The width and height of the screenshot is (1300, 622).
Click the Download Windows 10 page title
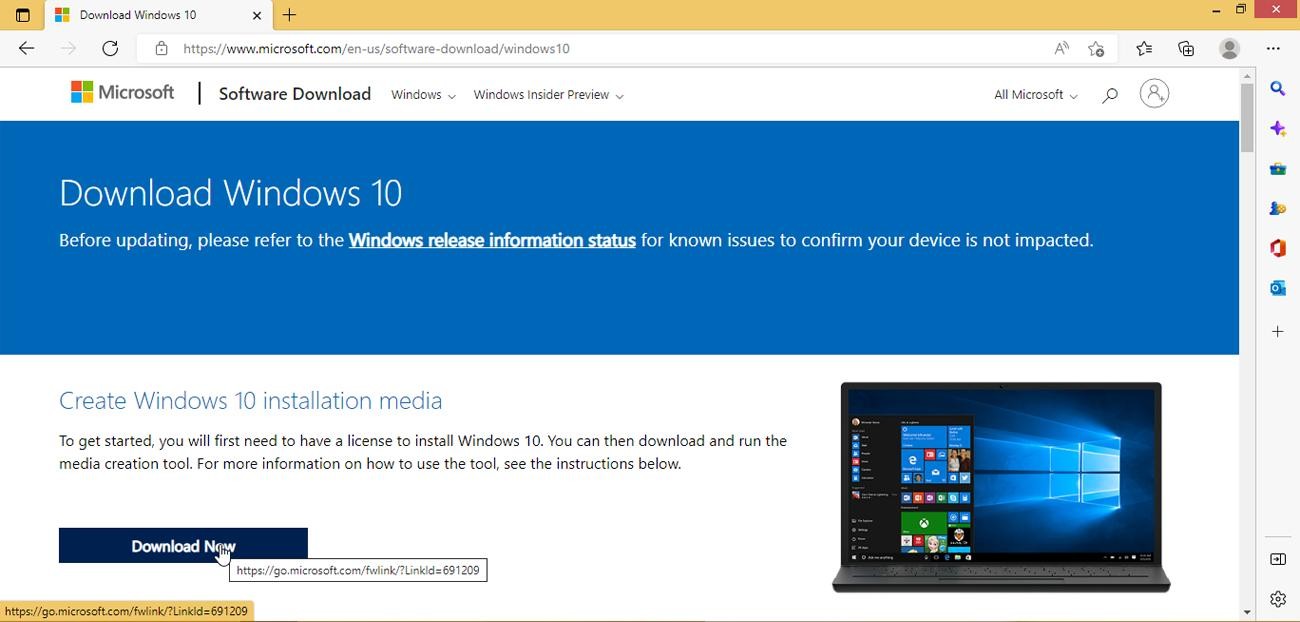point(230,193)
